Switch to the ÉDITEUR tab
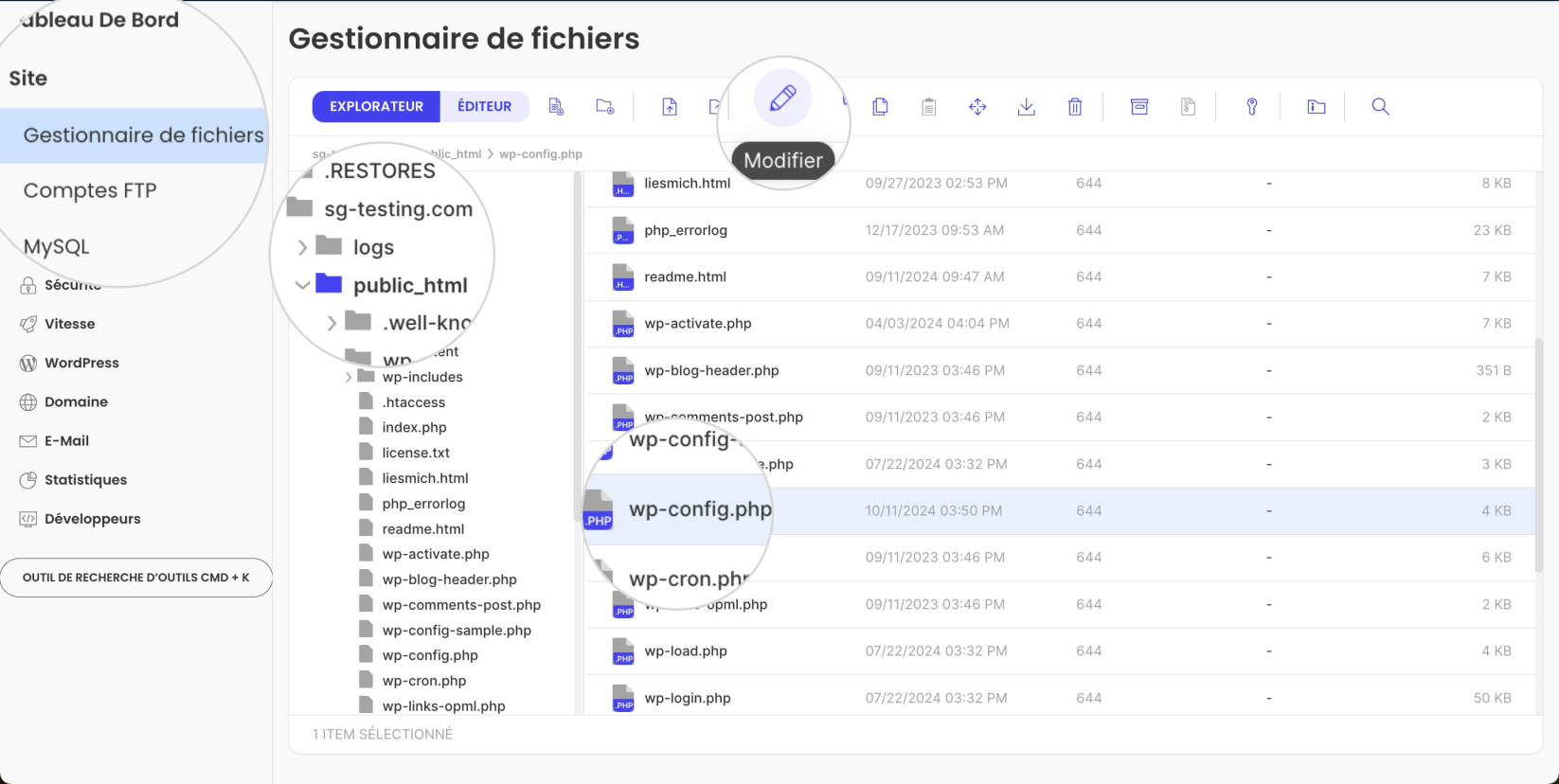 tap(484, 107)
